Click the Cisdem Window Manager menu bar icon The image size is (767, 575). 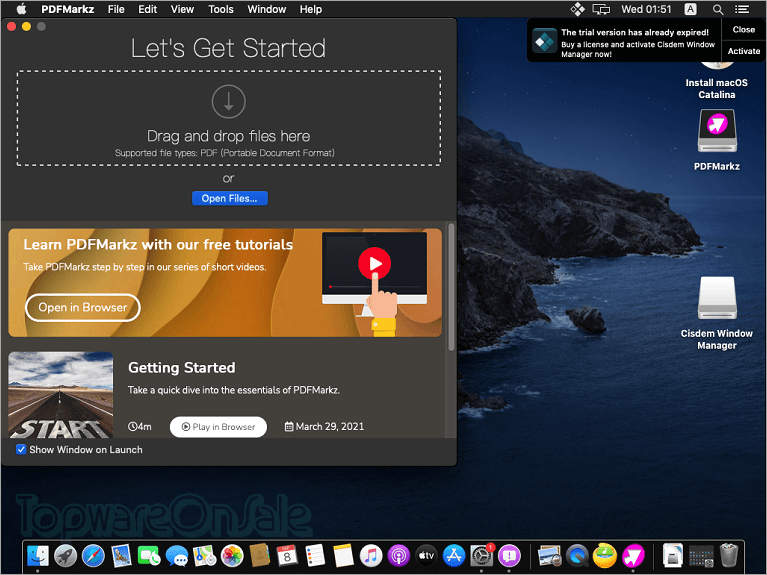coord(577,9)
